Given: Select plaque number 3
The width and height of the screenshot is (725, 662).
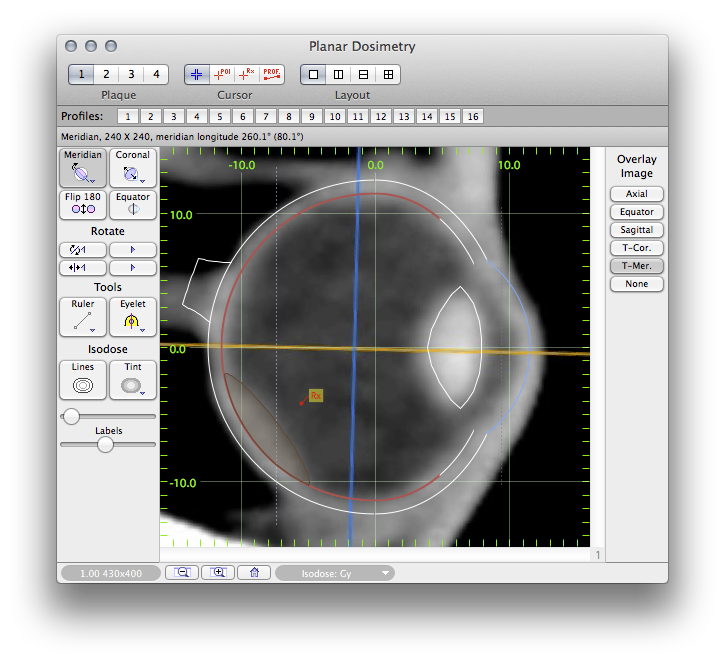Looking at the screenshot, I should coord(130,74).
